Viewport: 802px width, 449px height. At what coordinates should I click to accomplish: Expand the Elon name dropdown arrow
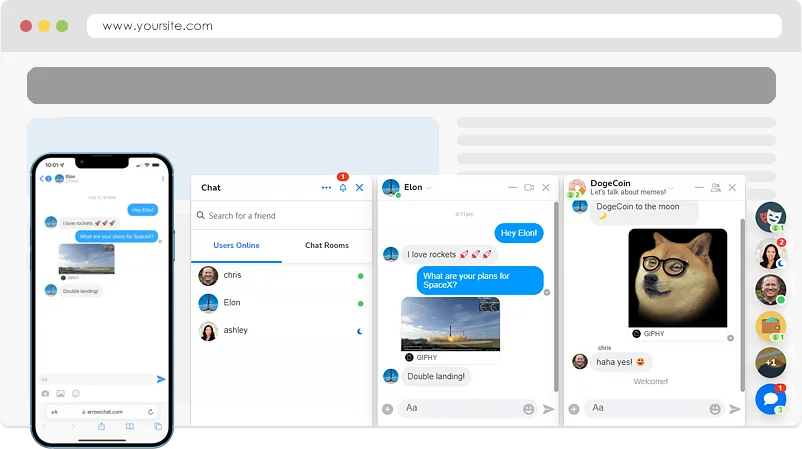pyautogui.click(x=430, y=188)
